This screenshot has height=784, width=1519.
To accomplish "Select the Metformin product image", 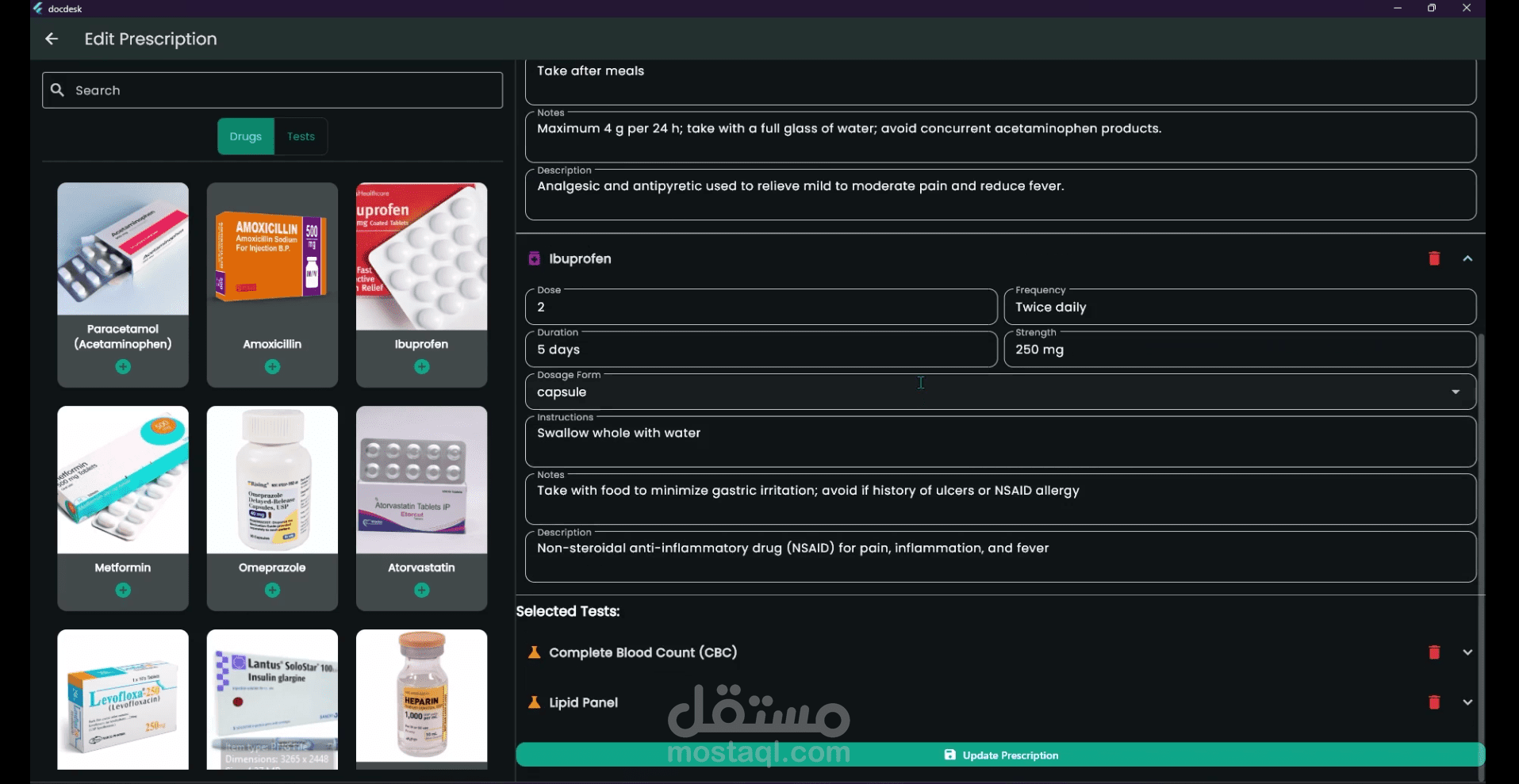I will [x=123, y=480].
